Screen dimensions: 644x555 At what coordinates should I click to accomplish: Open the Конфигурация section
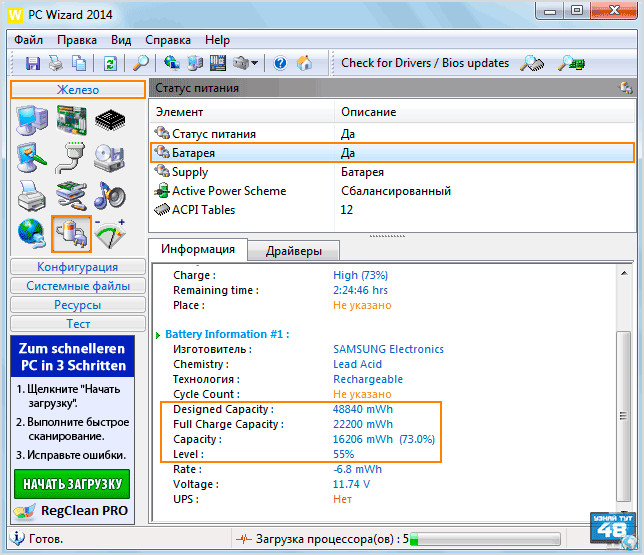(78, 267)
